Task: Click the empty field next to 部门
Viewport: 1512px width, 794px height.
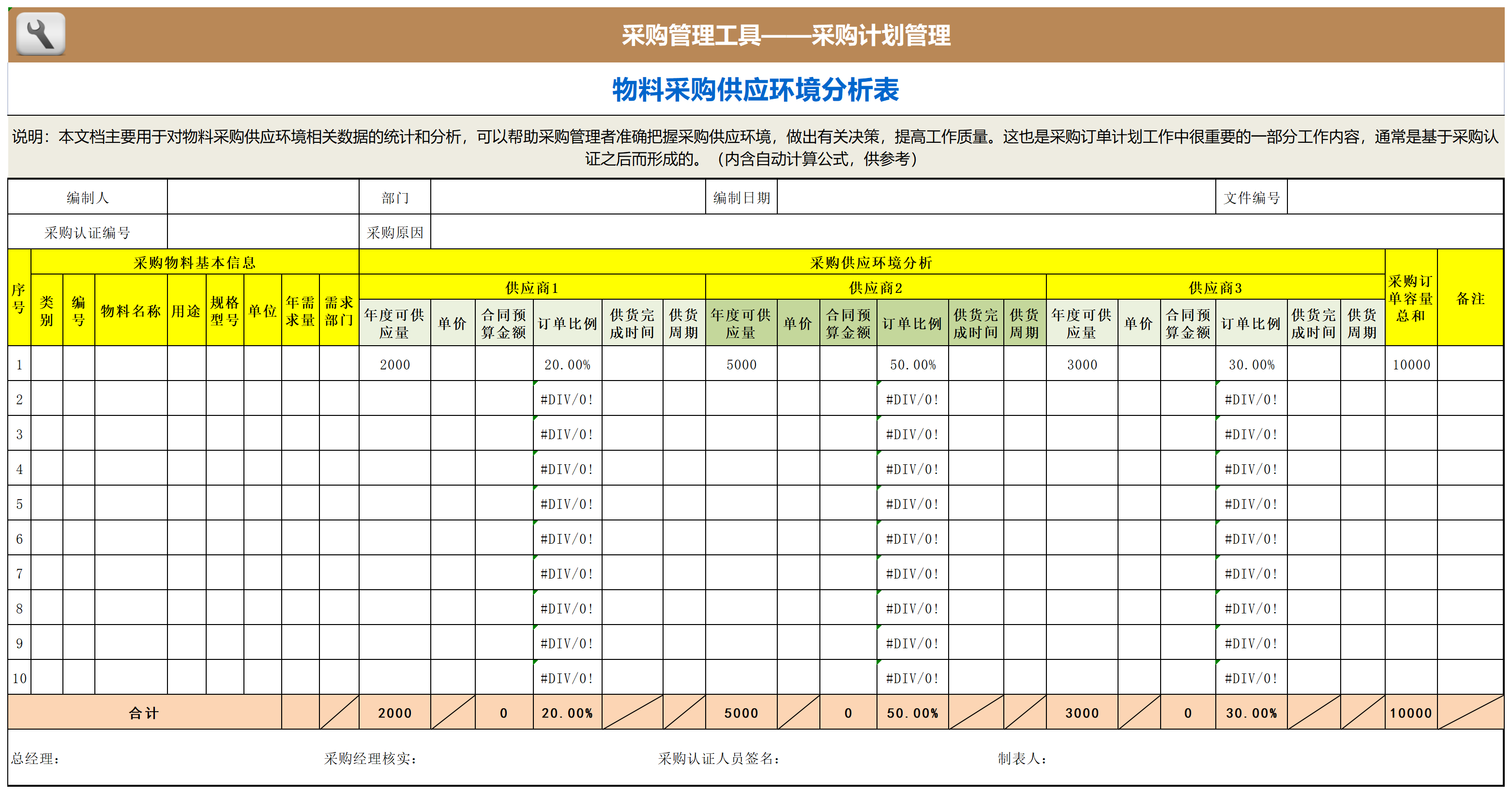Action: pyautogui.click(x=568, y=198)
